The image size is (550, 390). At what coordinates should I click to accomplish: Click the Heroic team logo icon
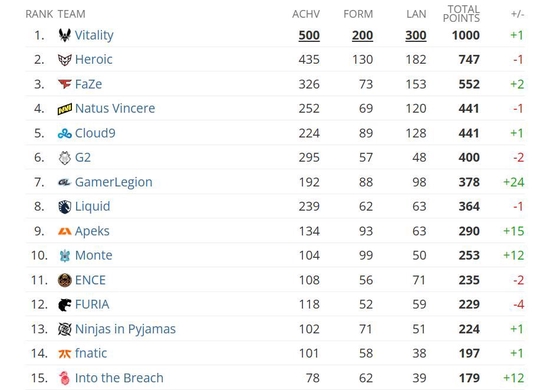click(65, 60)
